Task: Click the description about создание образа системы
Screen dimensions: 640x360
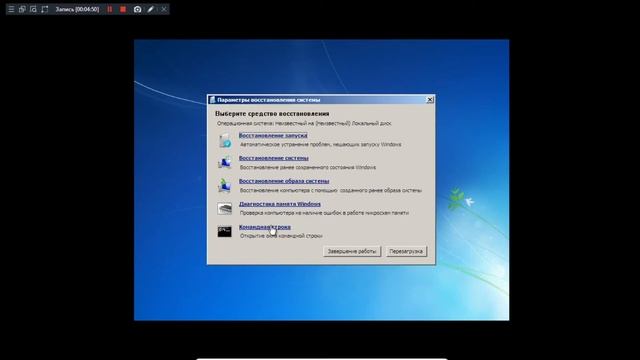Action: pyautogui.click(x=331, y=190)
